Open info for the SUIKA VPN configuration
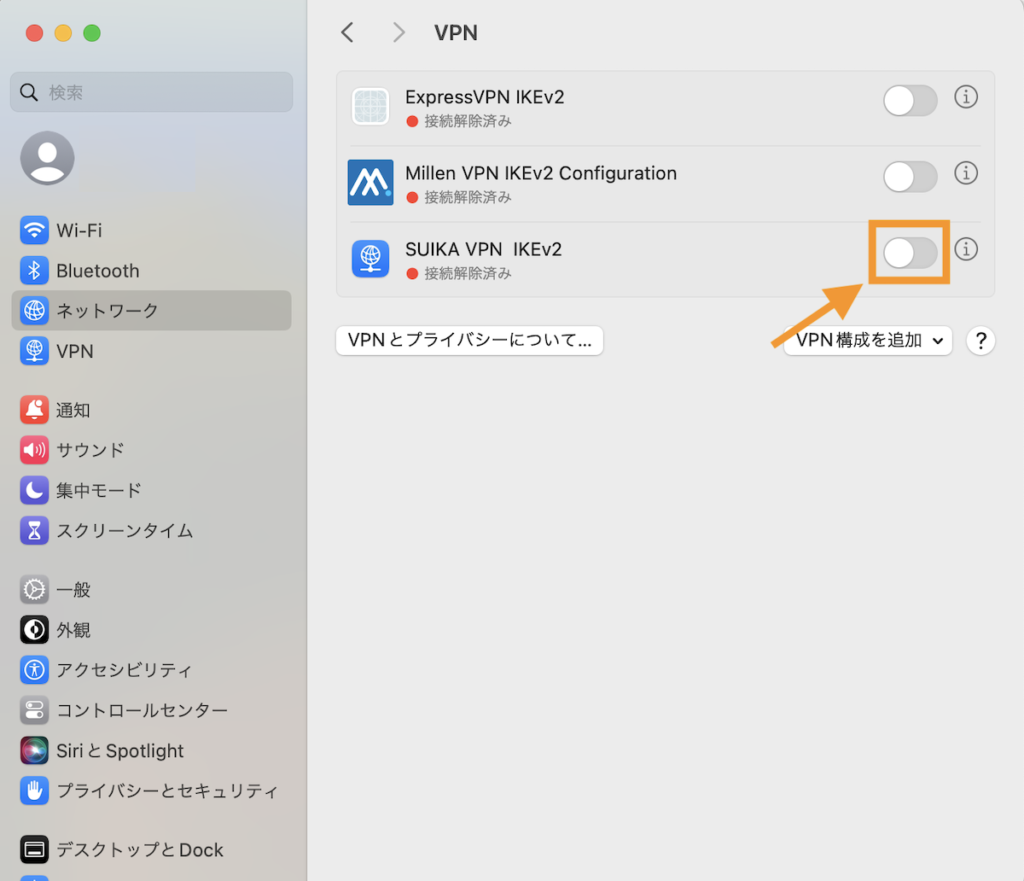Viewport: 1024px width, 881px height. click(x=966, y=250)
